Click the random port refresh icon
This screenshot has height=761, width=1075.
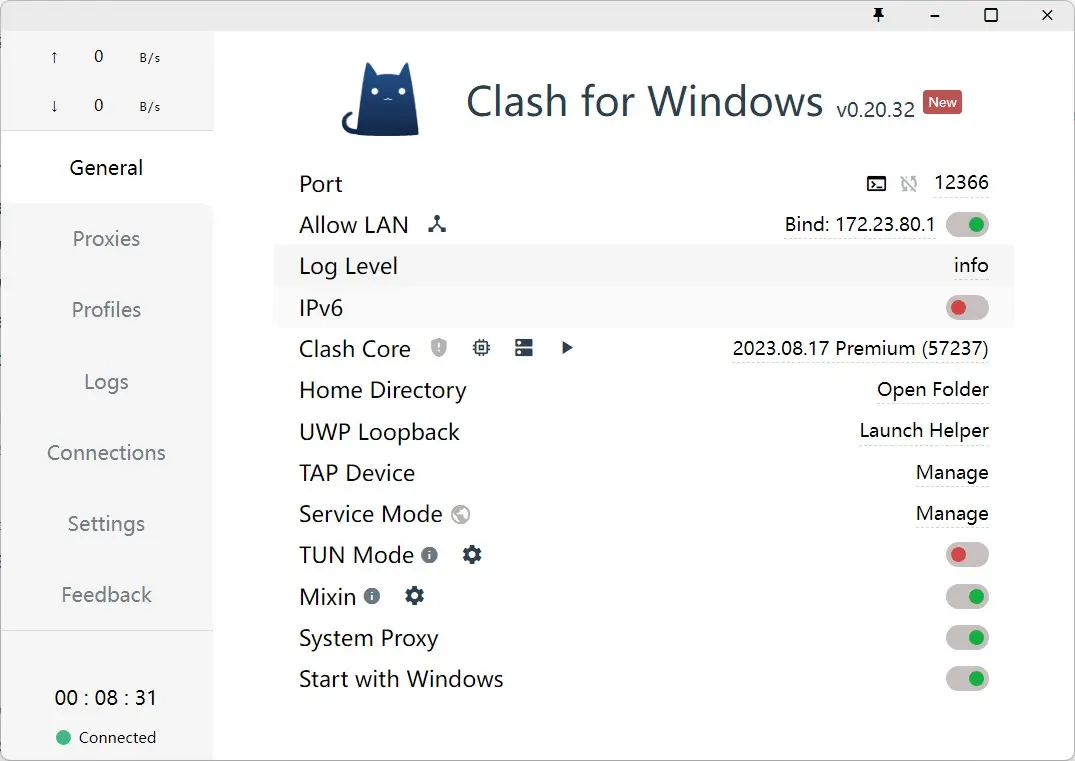(x=908, y=183)
